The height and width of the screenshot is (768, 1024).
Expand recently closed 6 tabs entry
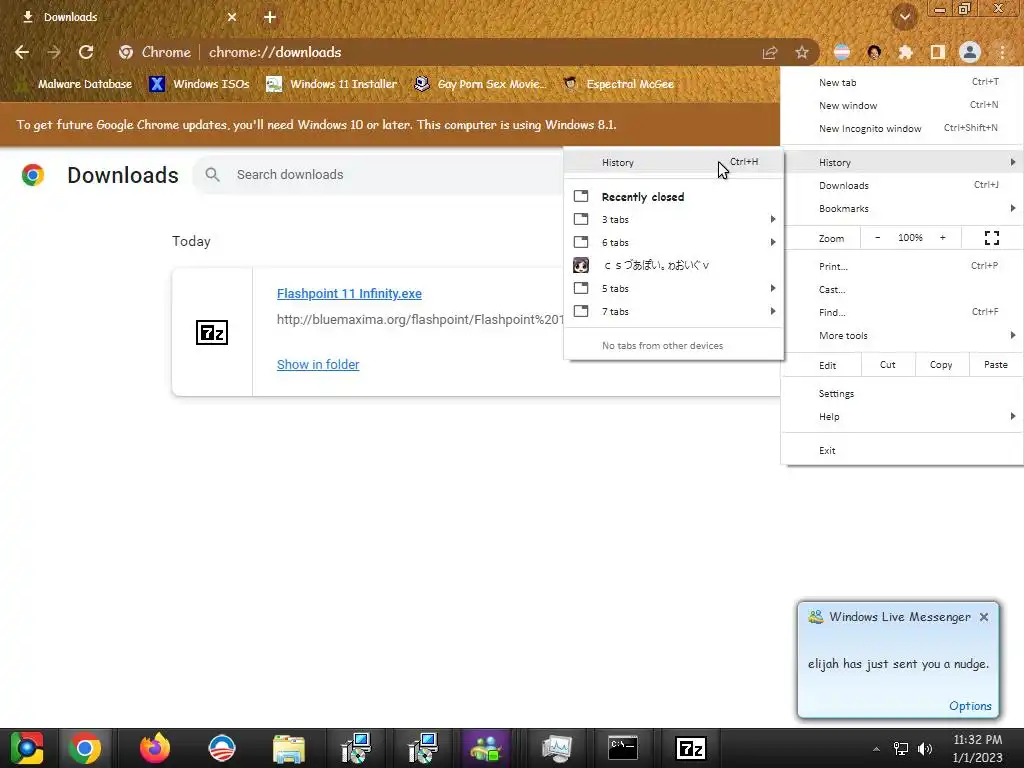click(x=673, y=242)
